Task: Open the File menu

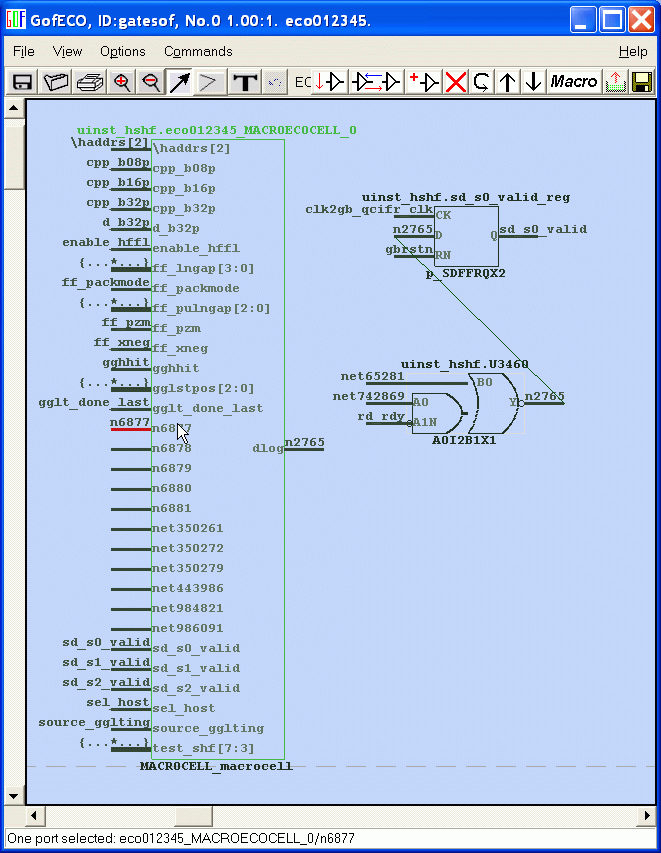Action: pos(23,51)
